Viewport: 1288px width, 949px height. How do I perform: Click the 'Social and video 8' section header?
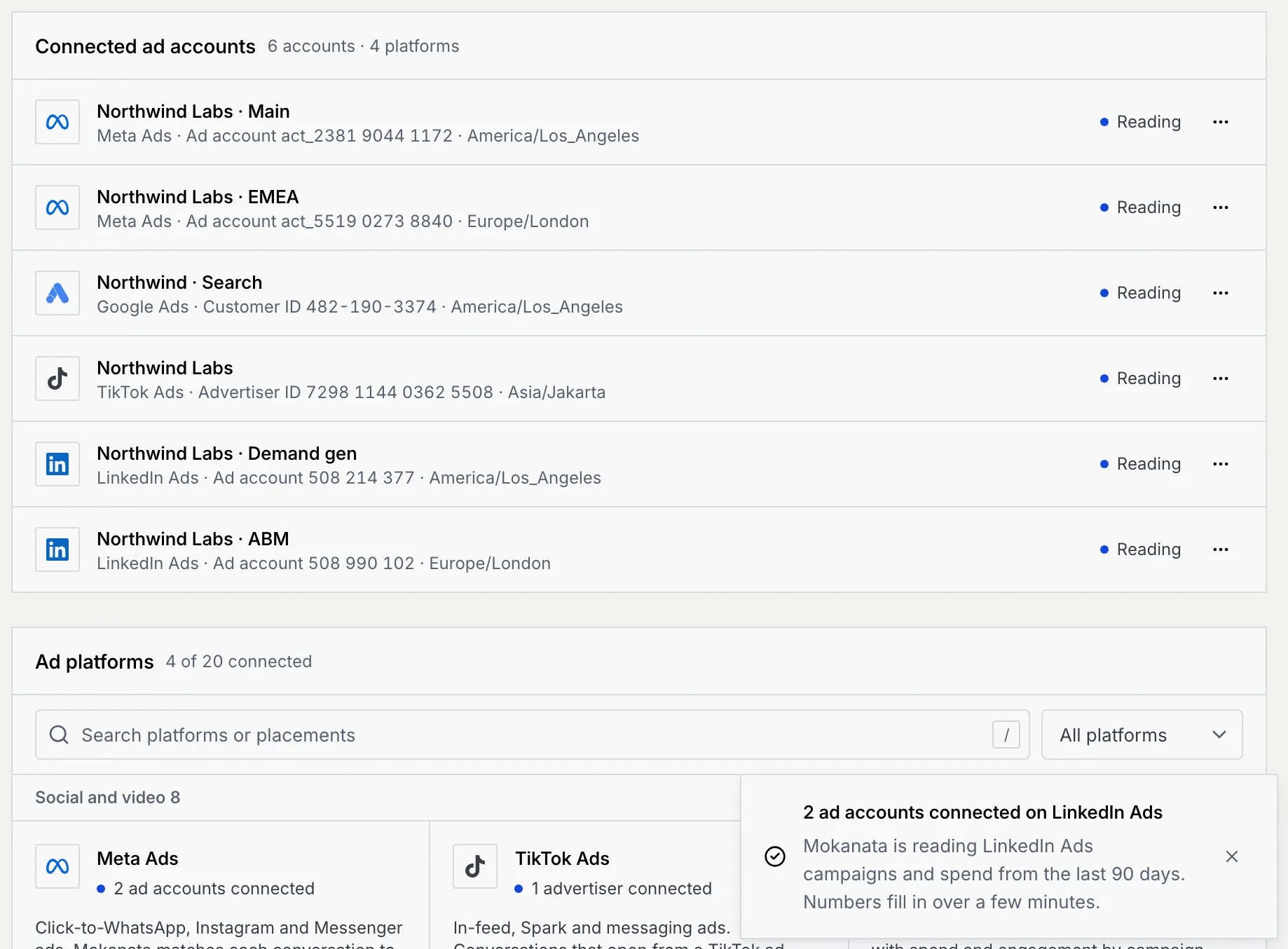point(108,798)
